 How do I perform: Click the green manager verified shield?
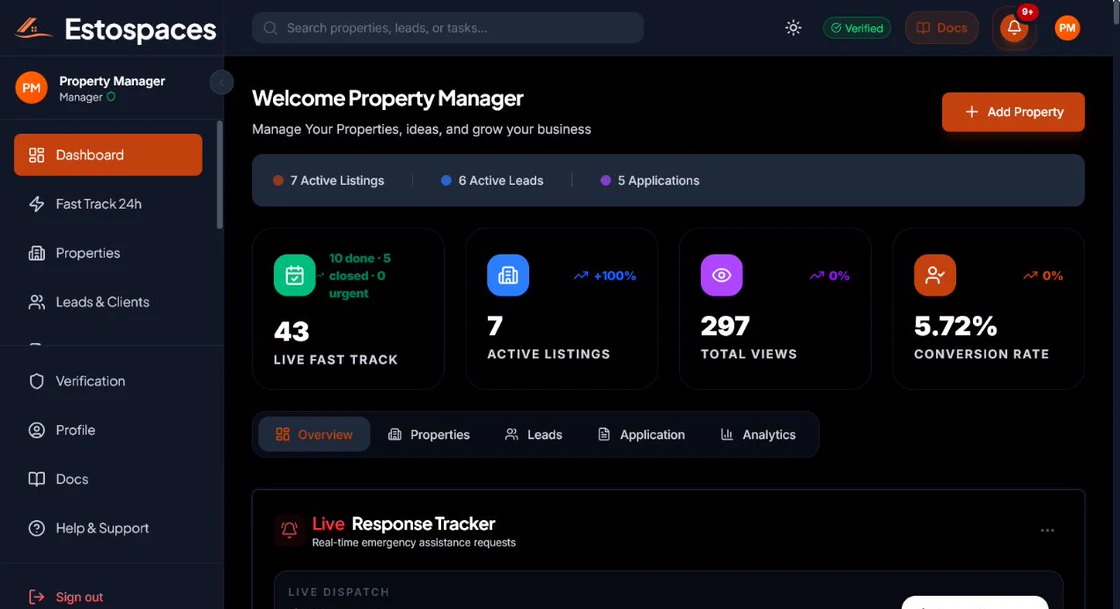(111, 97)
